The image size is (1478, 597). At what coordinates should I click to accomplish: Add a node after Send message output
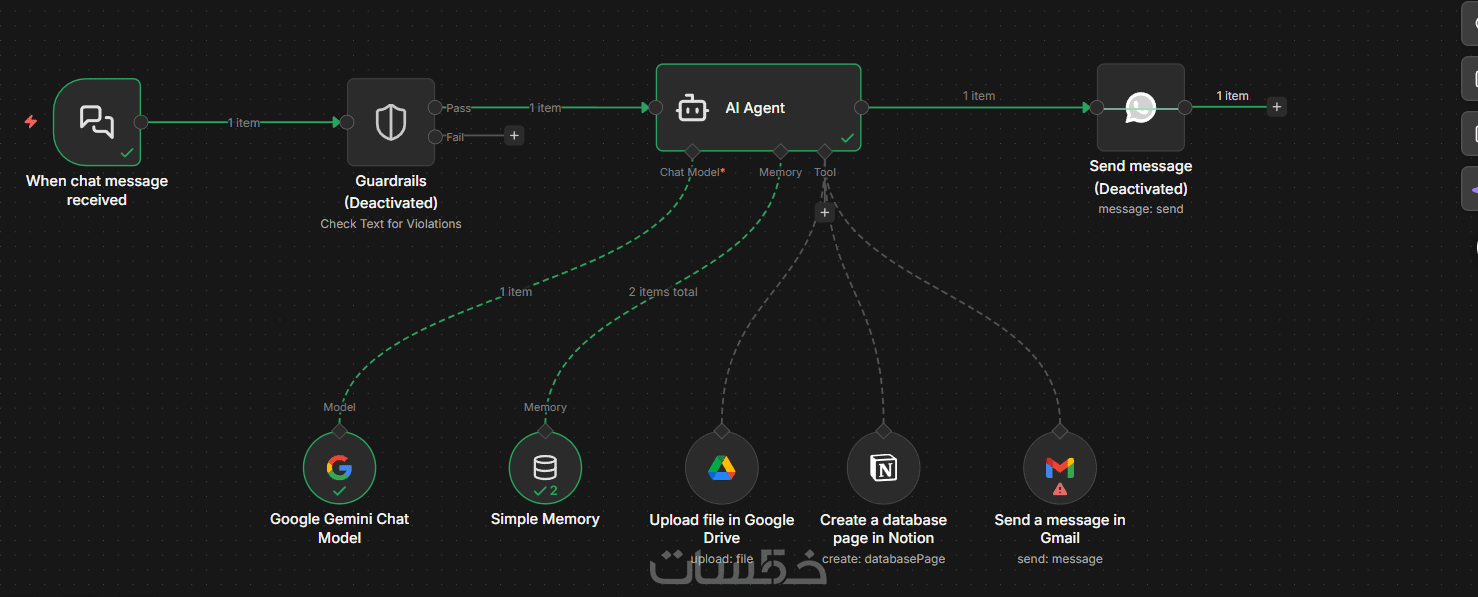[x=1276, y=107]
